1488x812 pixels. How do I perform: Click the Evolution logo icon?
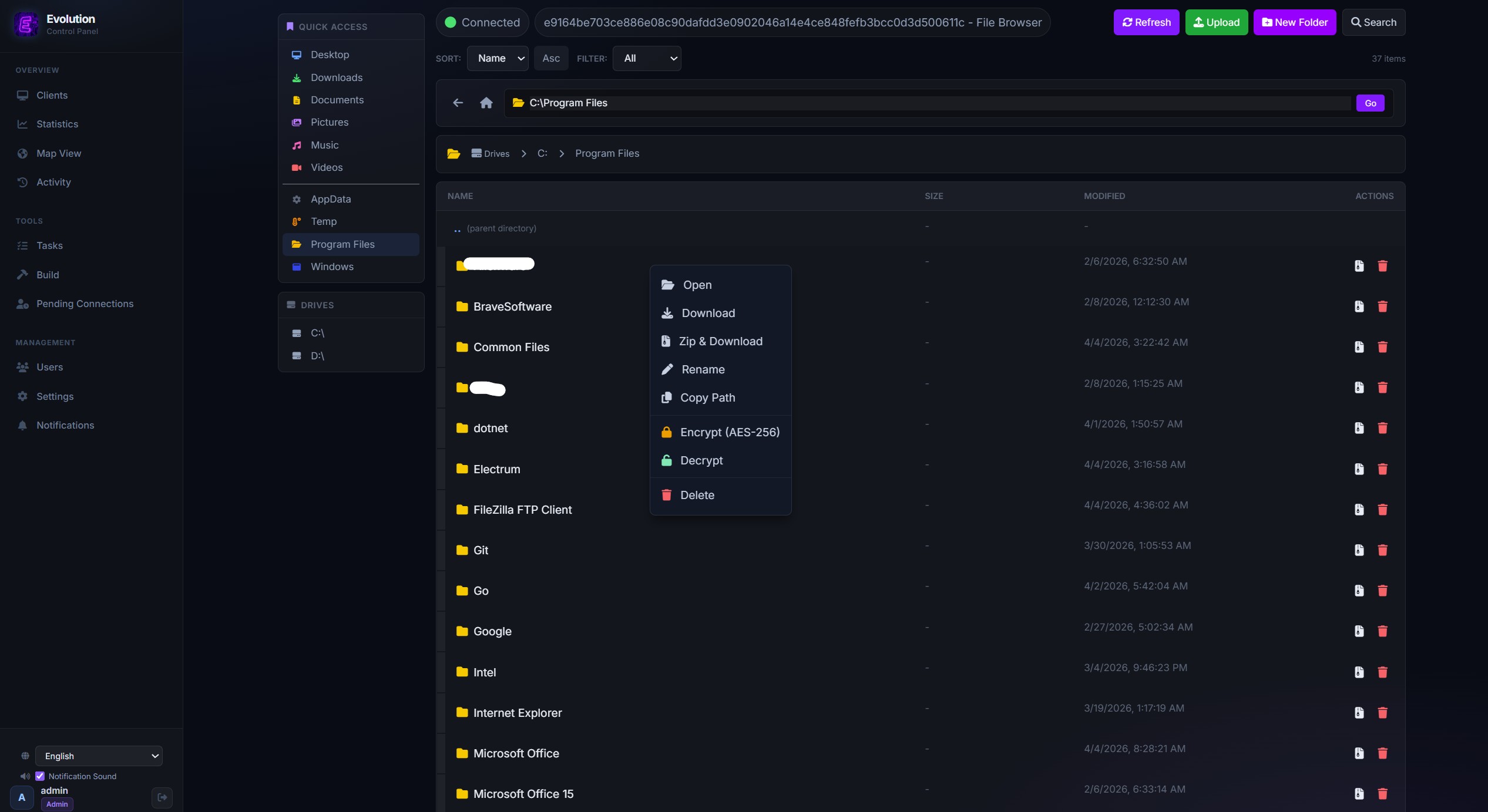26,24
